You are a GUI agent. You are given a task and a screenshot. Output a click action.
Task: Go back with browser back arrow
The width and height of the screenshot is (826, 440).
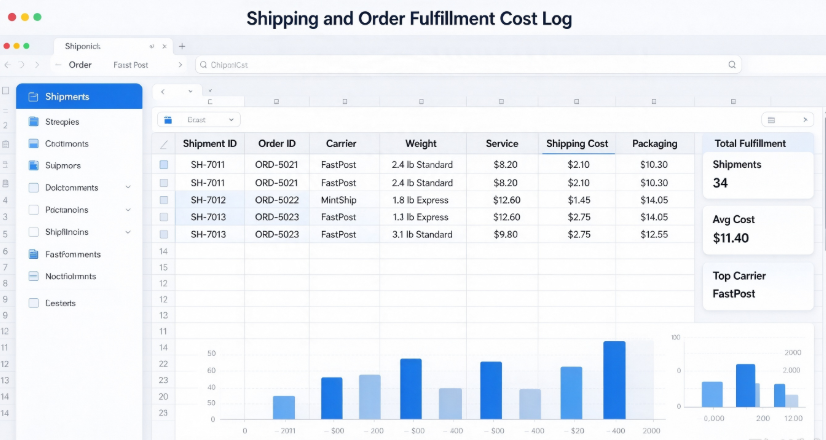click(x=7, y=65)
